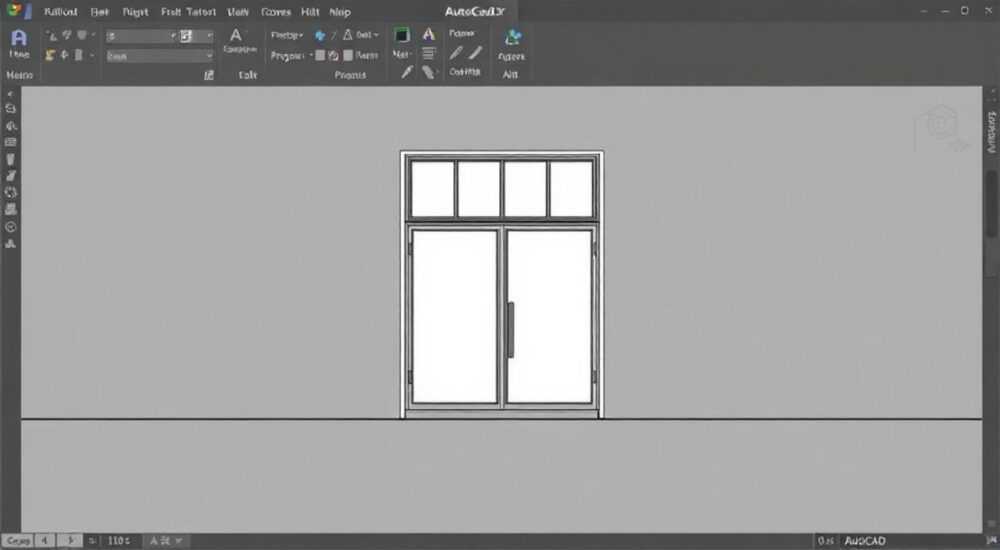Screen dimensions: 1000x550
Task: Open the Hilt menu in menu bar
Action: point(310,12)
